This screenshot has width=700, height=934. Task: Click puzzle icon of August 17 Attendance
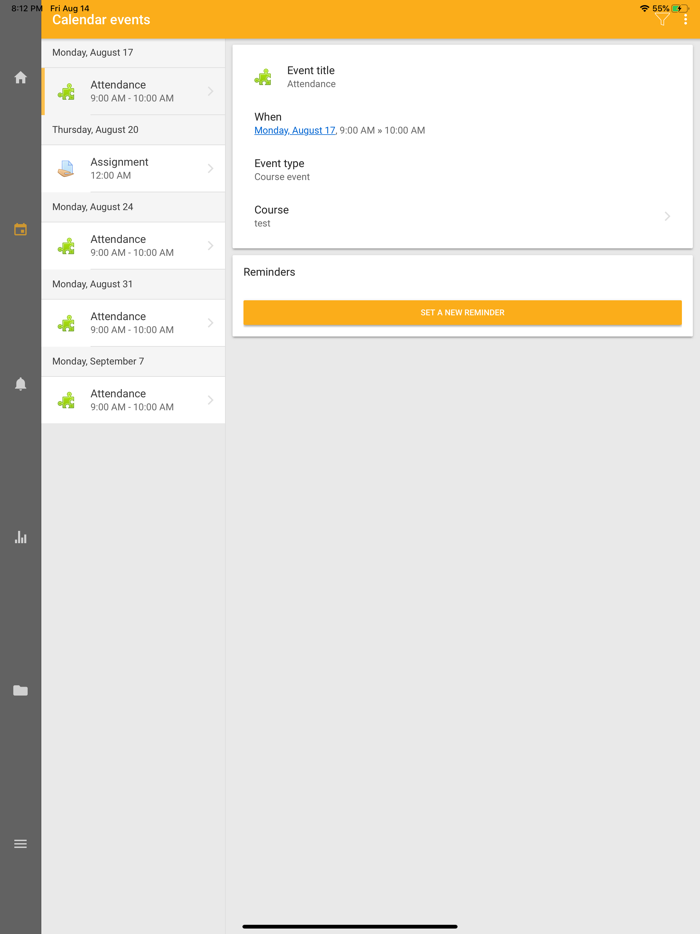coord(66,92)
